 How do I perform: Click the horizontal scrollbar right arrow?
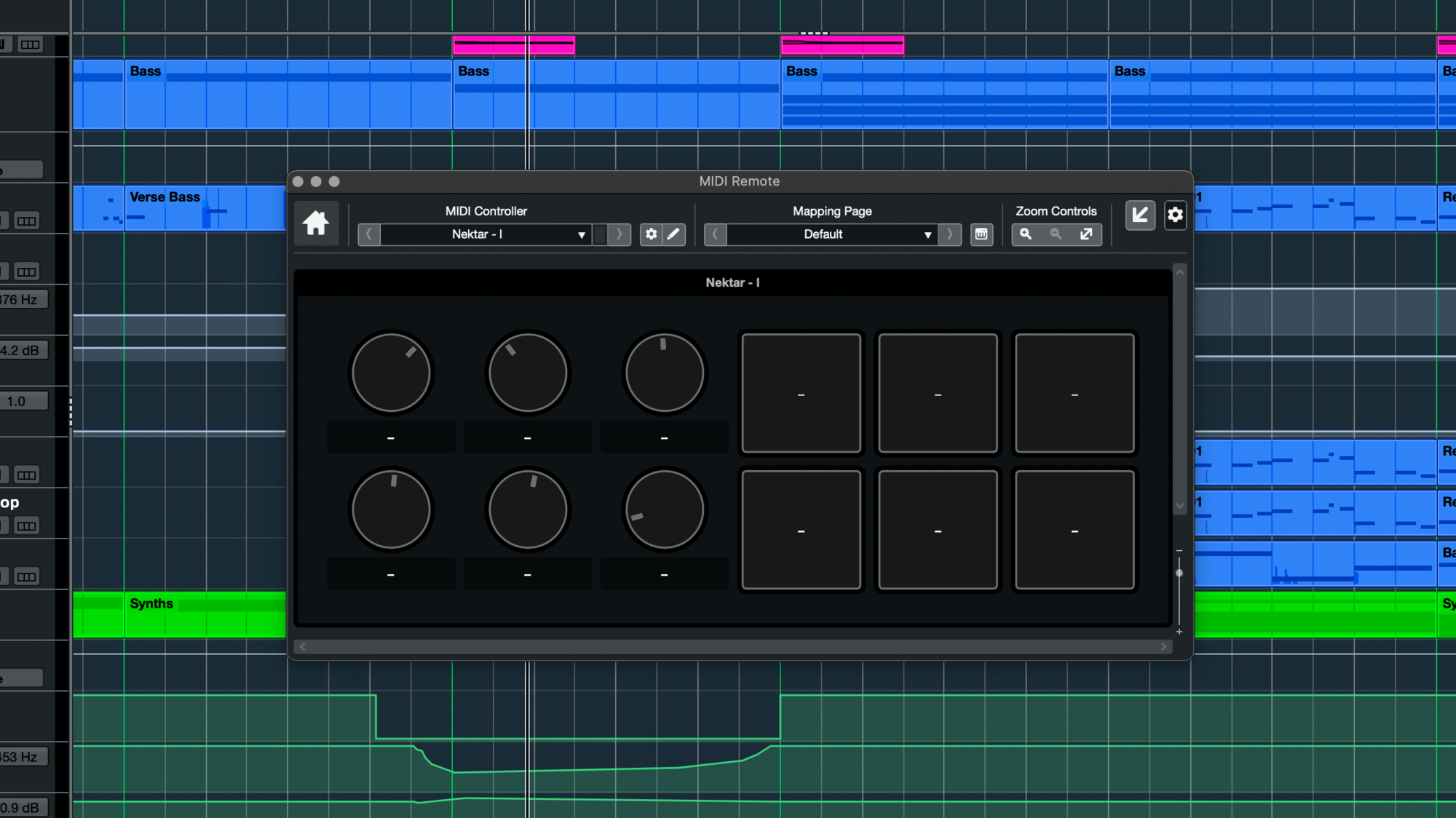click(1163, 647)
